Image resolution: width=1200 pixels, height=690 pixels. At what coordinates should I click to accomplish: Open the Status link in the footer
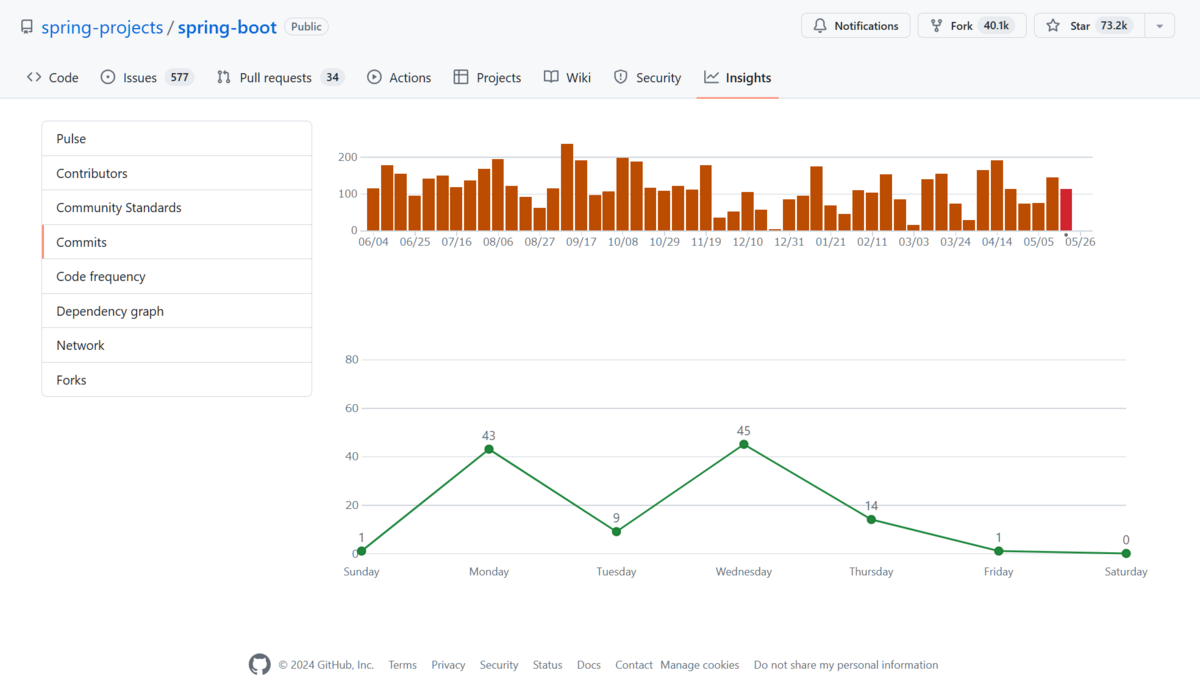(547, 665)
